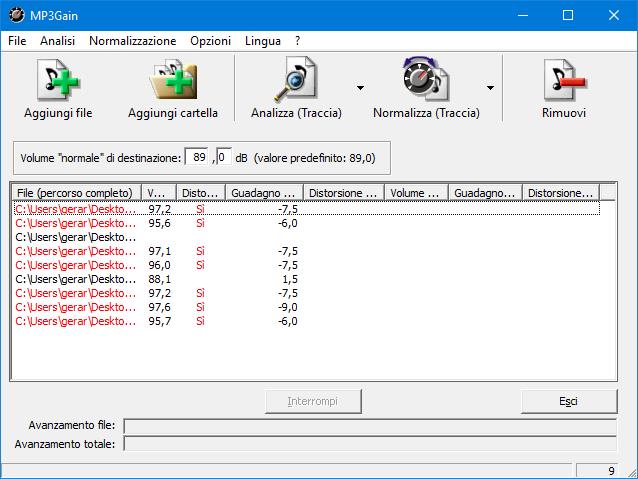Select the file row with volume 88,1

tap(307, 279)
